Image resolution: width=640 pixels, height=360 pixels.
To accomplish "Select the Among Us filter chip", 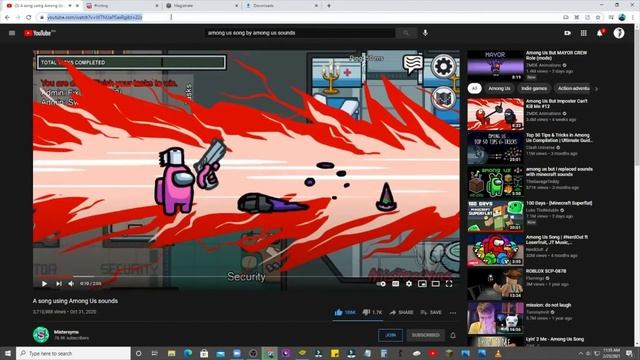I will [x=499, y=88].
